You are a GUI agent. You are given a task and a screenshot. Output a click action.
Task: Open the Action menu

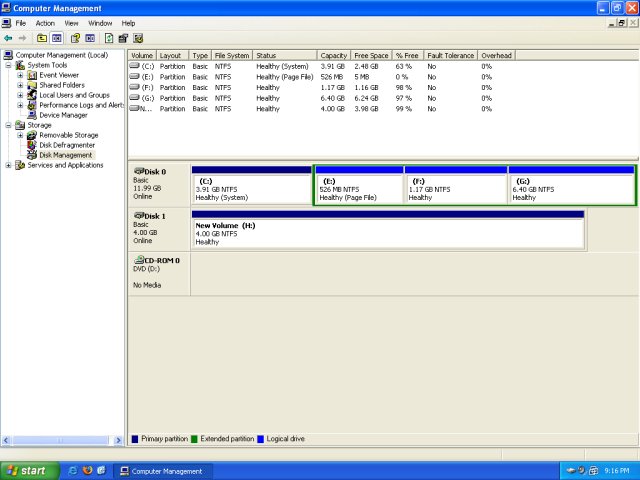click(x=45, y=23)
